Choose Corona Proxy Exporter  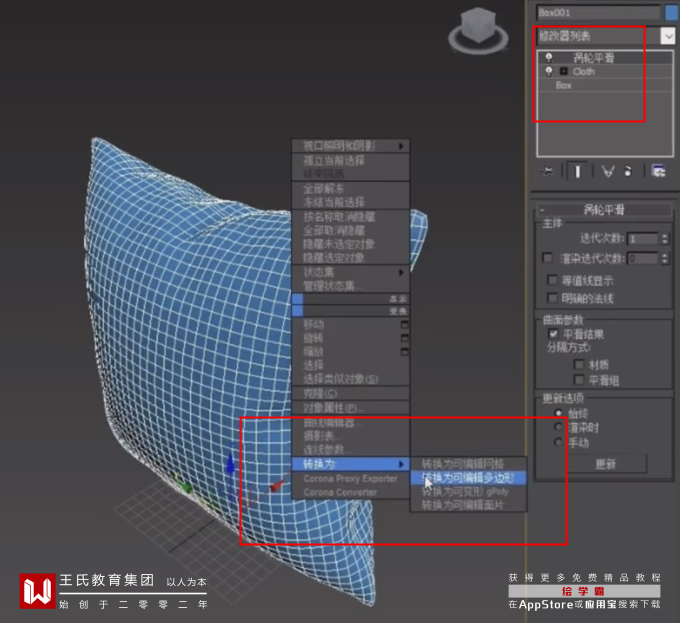coord(350,479)
